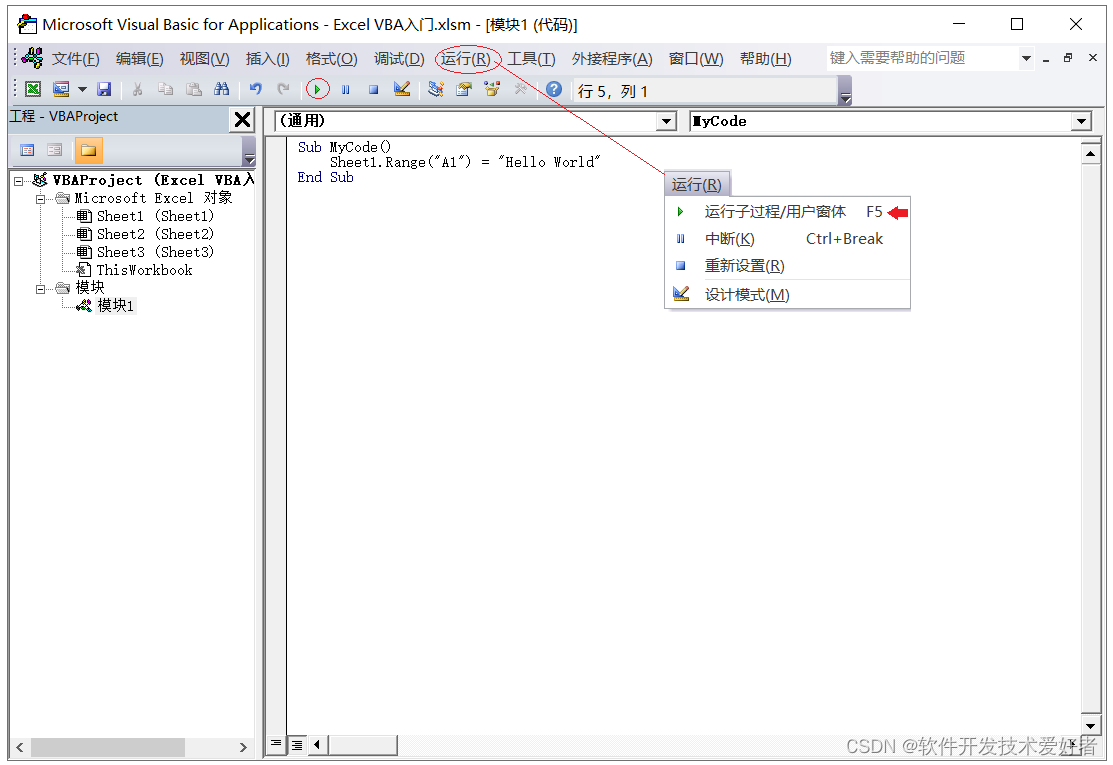Open the 文件(F) menu
1113x765 pixels.
click(x=75, y=59)
